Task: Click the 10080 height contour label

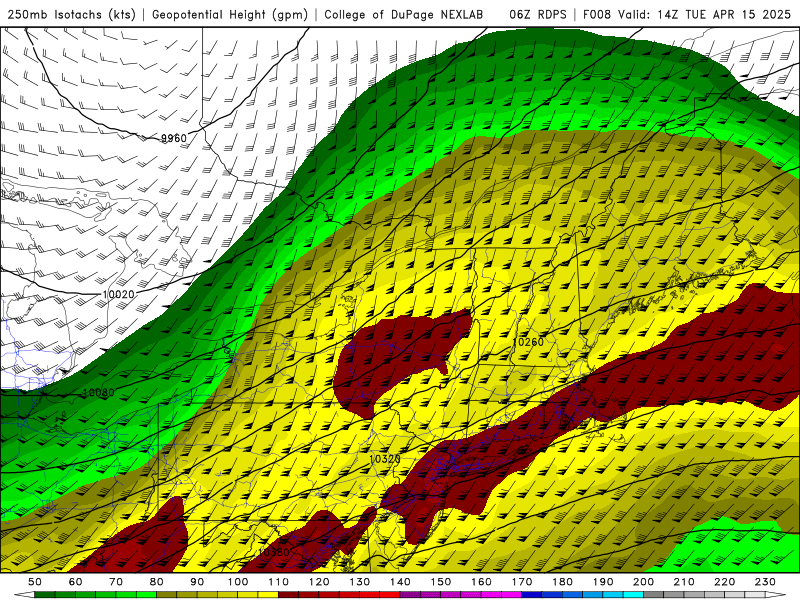Action: [98, 393]
